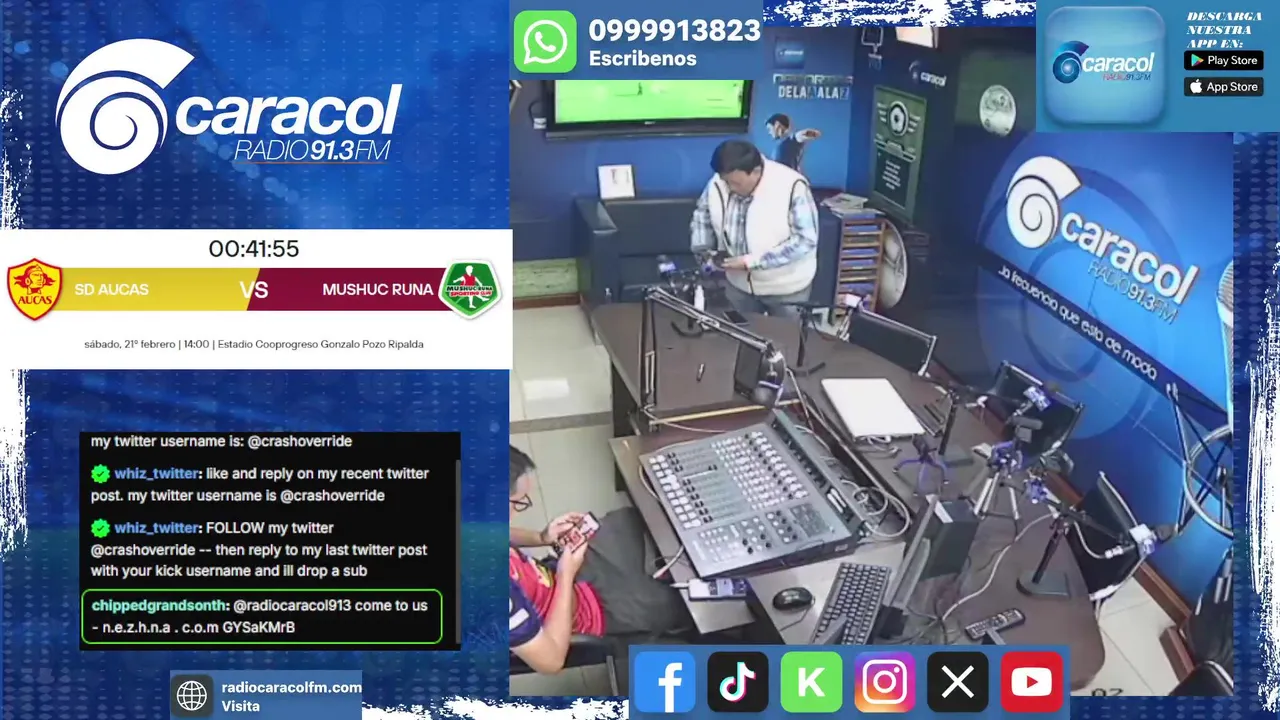Image resolution: width=1280 pixels, height=720 pixels.
Task: Click the SD AUCAS team name
Action: click(111, 290)
